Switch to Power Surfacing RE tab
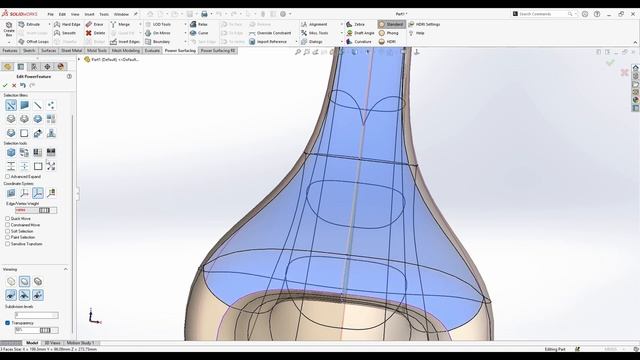 click(x=218, y=51)
